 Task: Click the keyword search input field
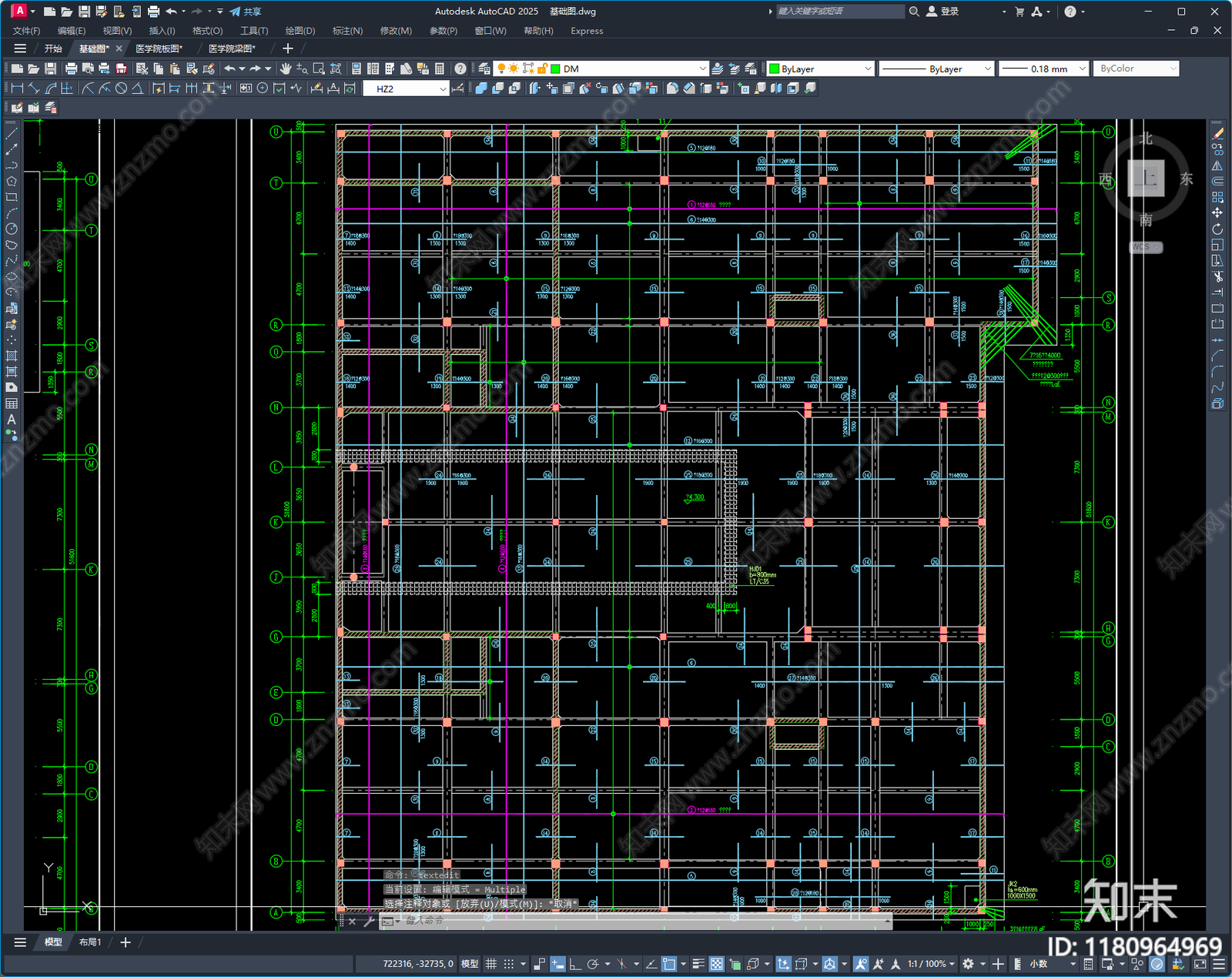(840, 12)
